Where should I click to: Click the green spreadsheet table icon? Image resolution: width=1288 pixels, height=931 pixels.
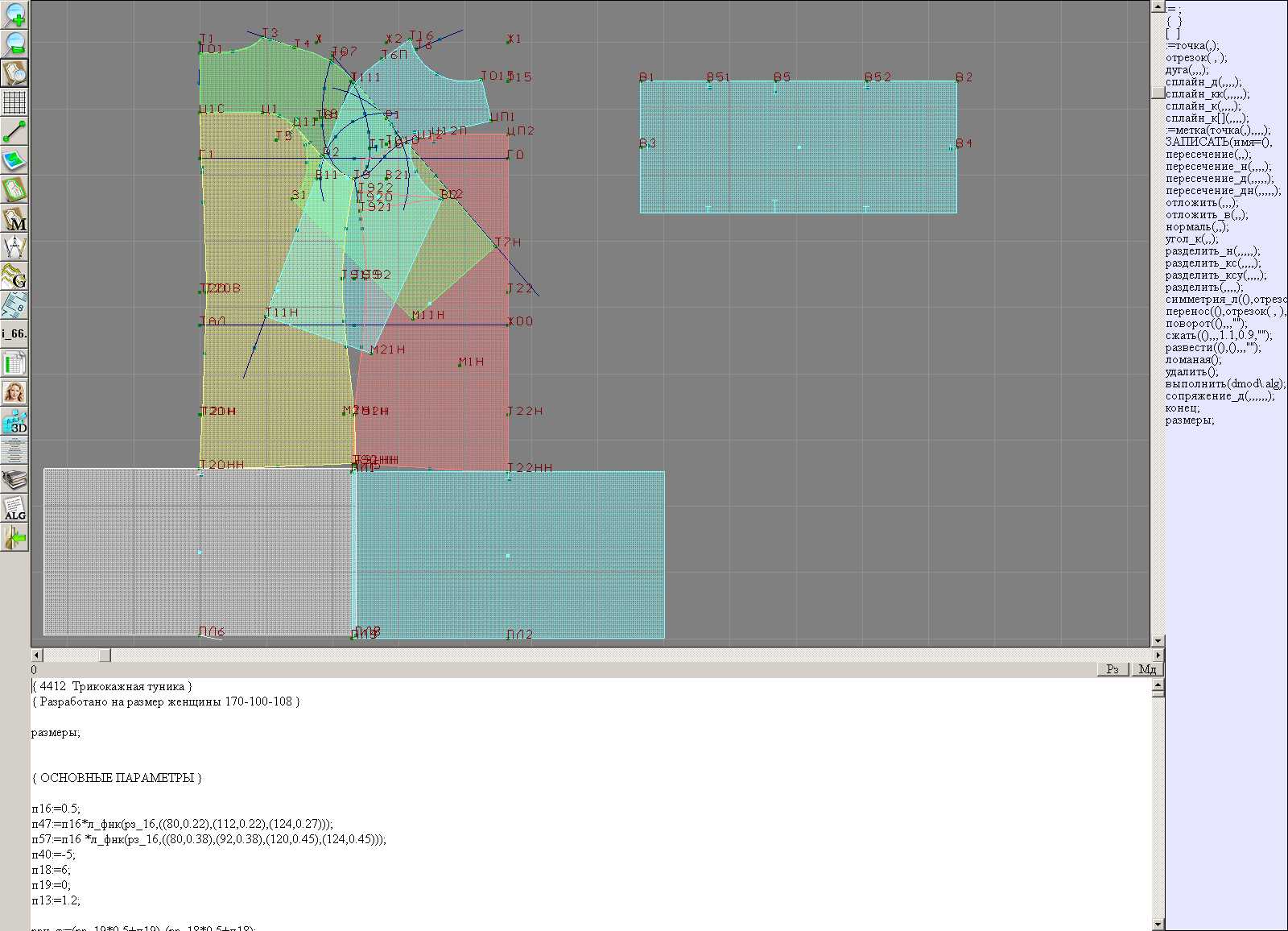(14, 363)
